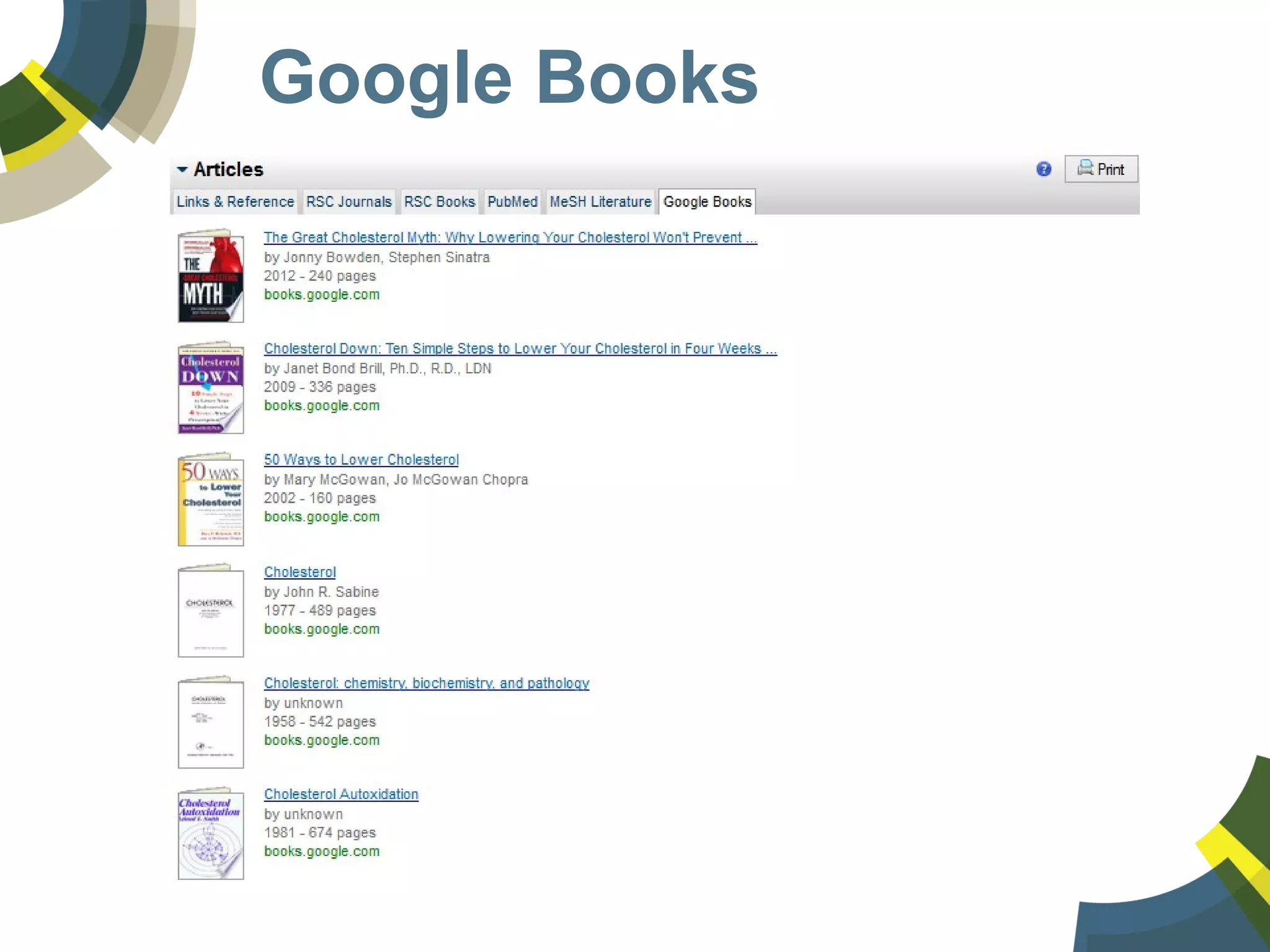Image resolution: width=1270 pixels, height=952 pixels.
Task: Click the Articles section heading
Action: click(228, 169)
